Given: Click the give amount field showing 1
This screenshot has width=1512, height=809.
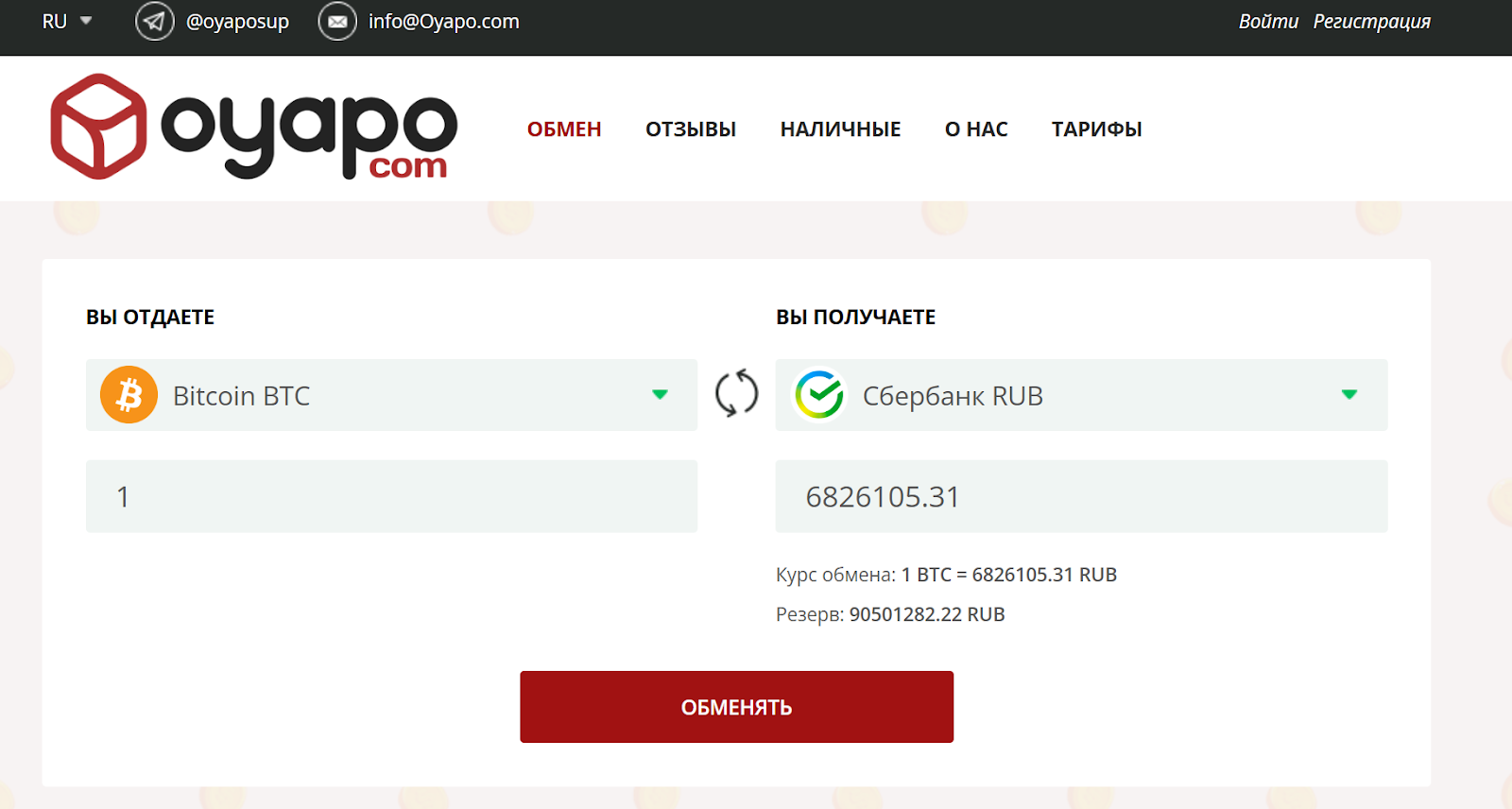Looking at the screenshot, I should (x=391, y=496).
